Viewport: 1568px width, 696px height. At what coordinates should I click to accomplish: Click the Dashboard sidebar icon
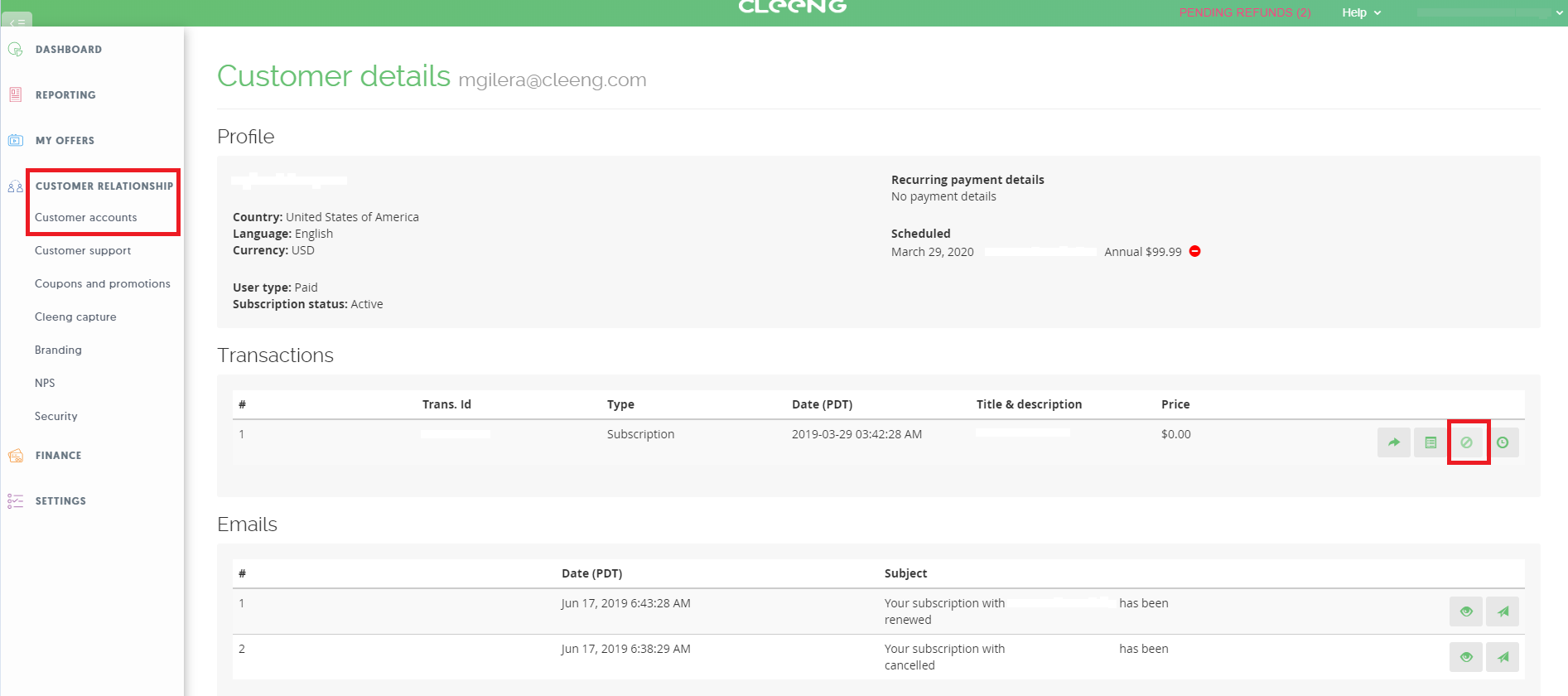pyautogui.click(x=15, y=50)
